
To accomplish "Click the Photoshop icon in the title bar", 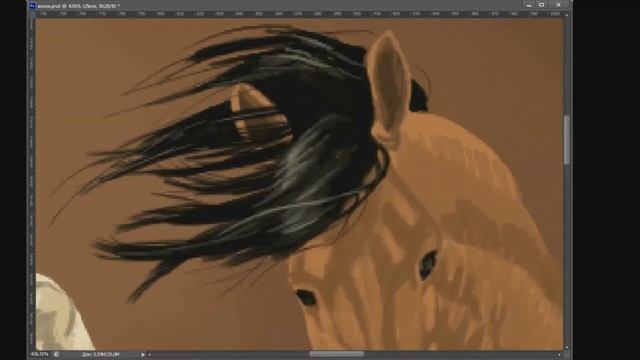I will (33, 6).
